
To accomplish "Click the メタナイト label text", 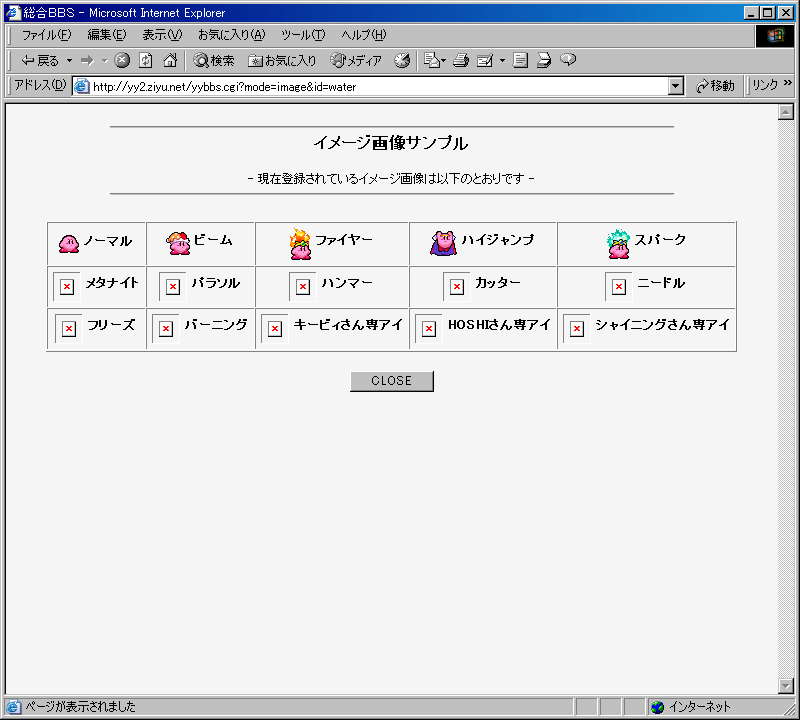I will pyautogui.click(x=112, y=283).
